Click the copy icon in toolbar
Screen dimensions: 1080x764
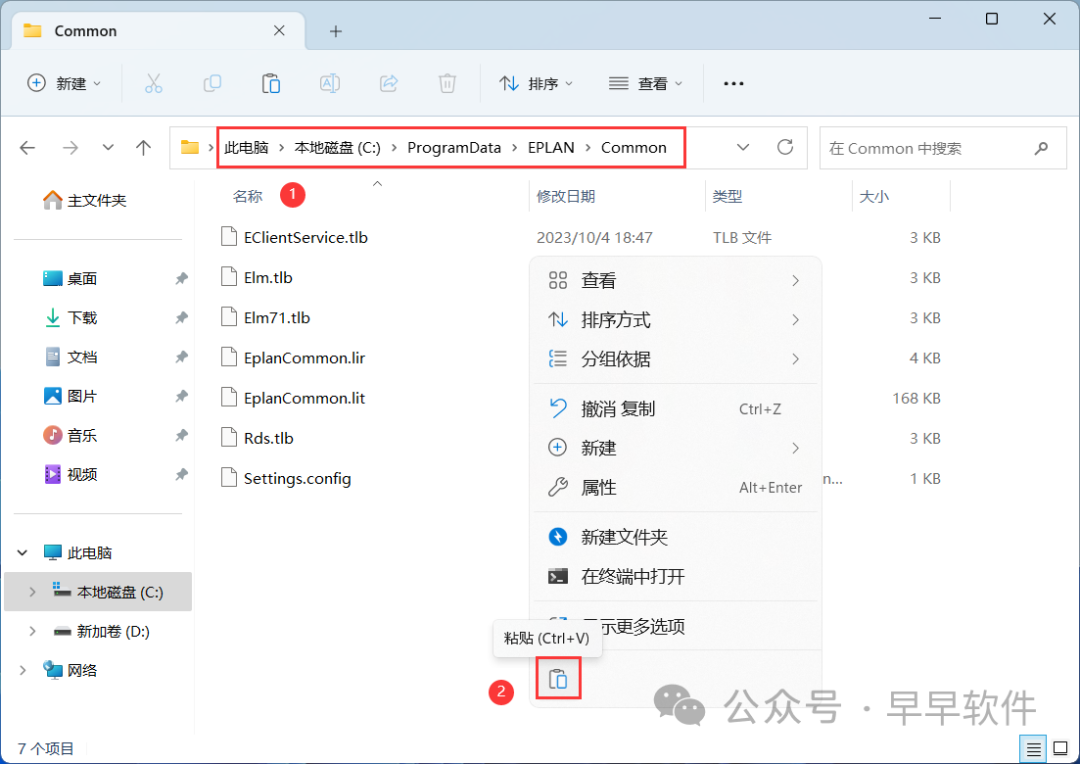212,84
